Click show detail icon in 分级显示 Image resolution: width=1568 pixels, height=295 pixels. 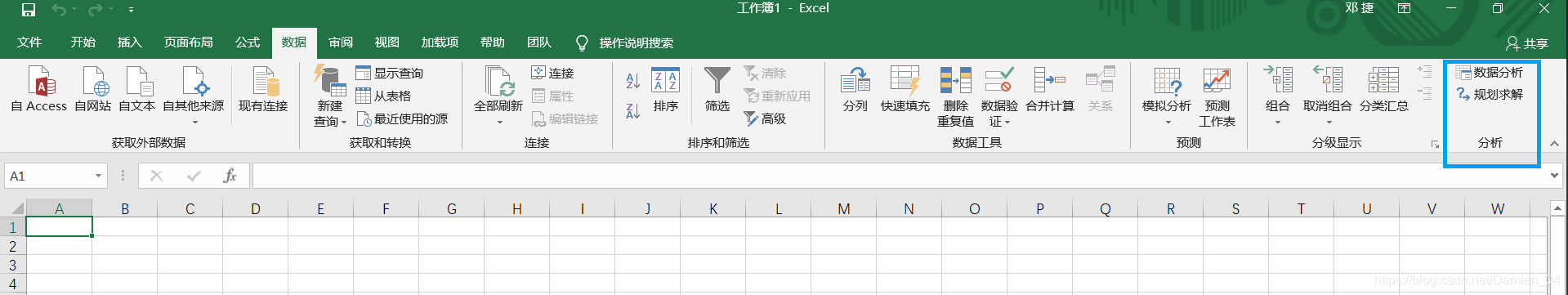(1424, 72)
